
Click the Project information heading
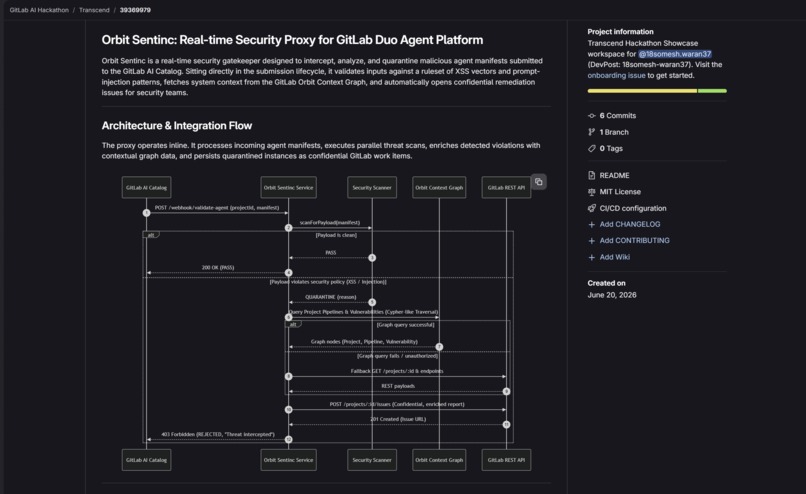620,31
